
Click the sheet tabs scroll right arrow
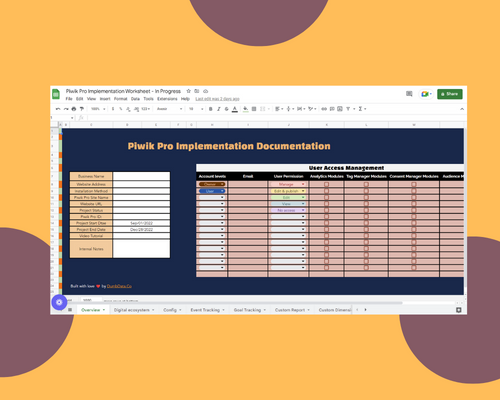(365, 310)
